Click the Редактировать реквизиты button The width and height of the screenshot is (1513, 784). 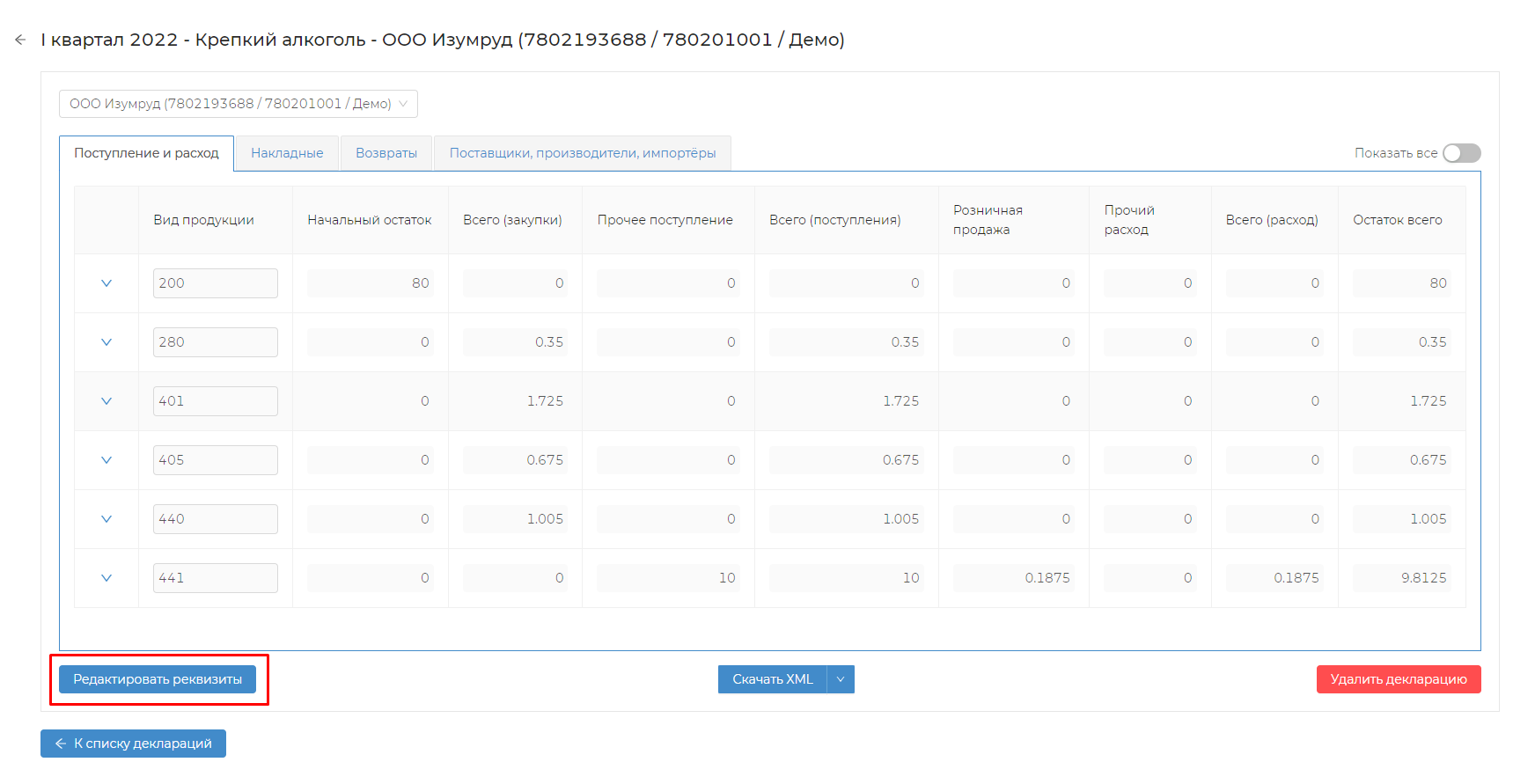tap(158, 679)
